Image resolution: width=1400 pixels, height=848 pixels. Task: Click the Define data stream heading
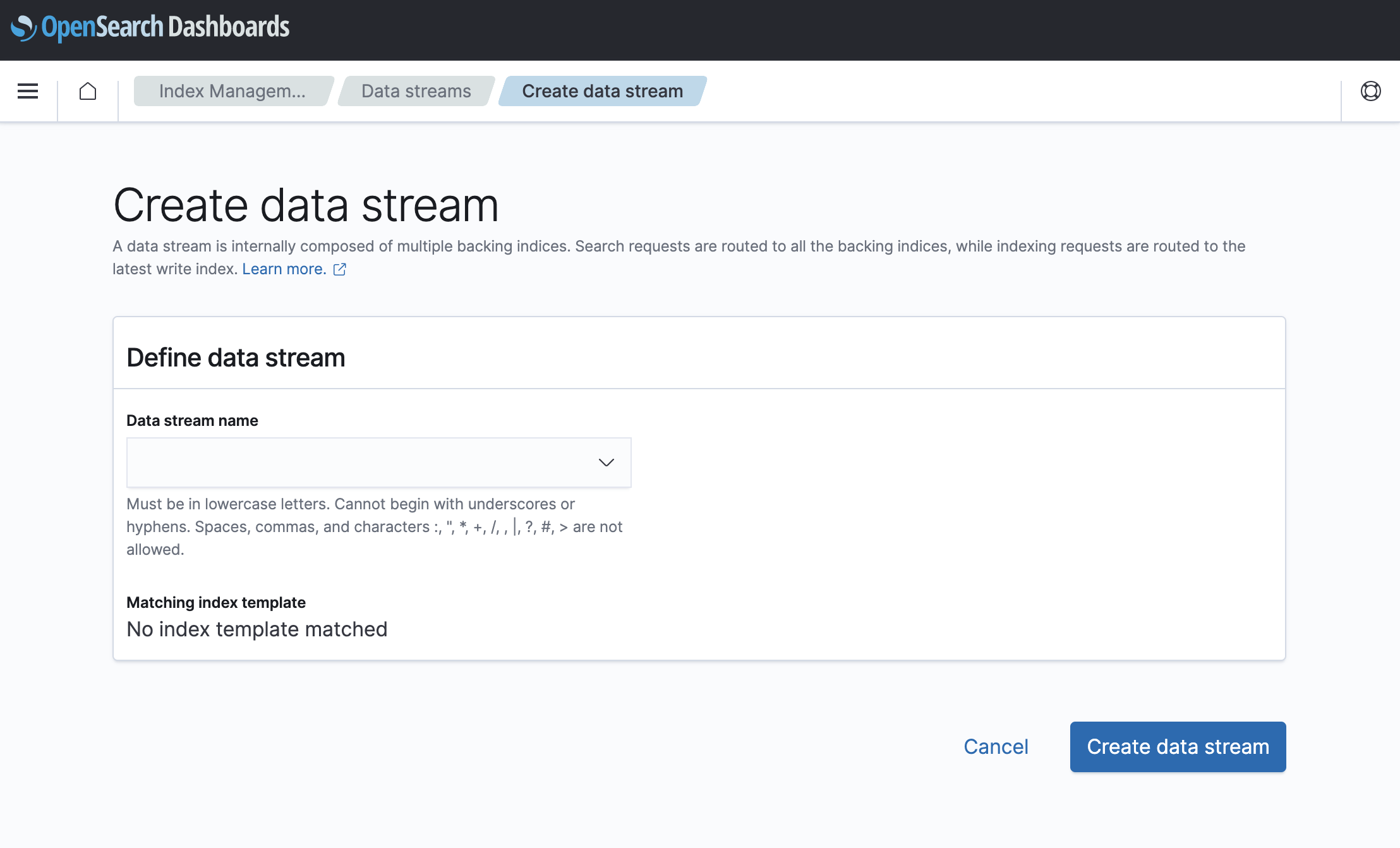click(236, 358)
